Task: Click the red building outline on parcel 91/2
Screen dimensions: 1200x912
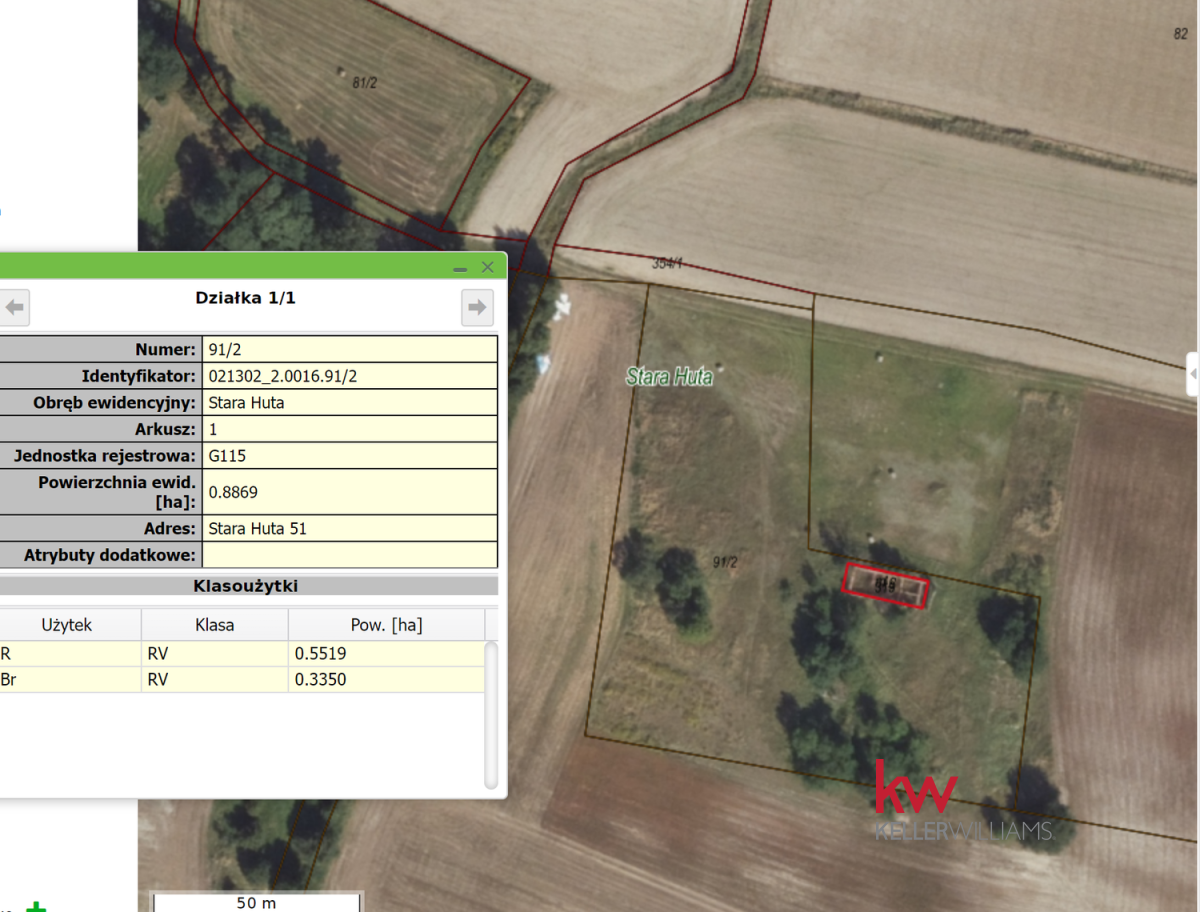Action: [886, 586]
